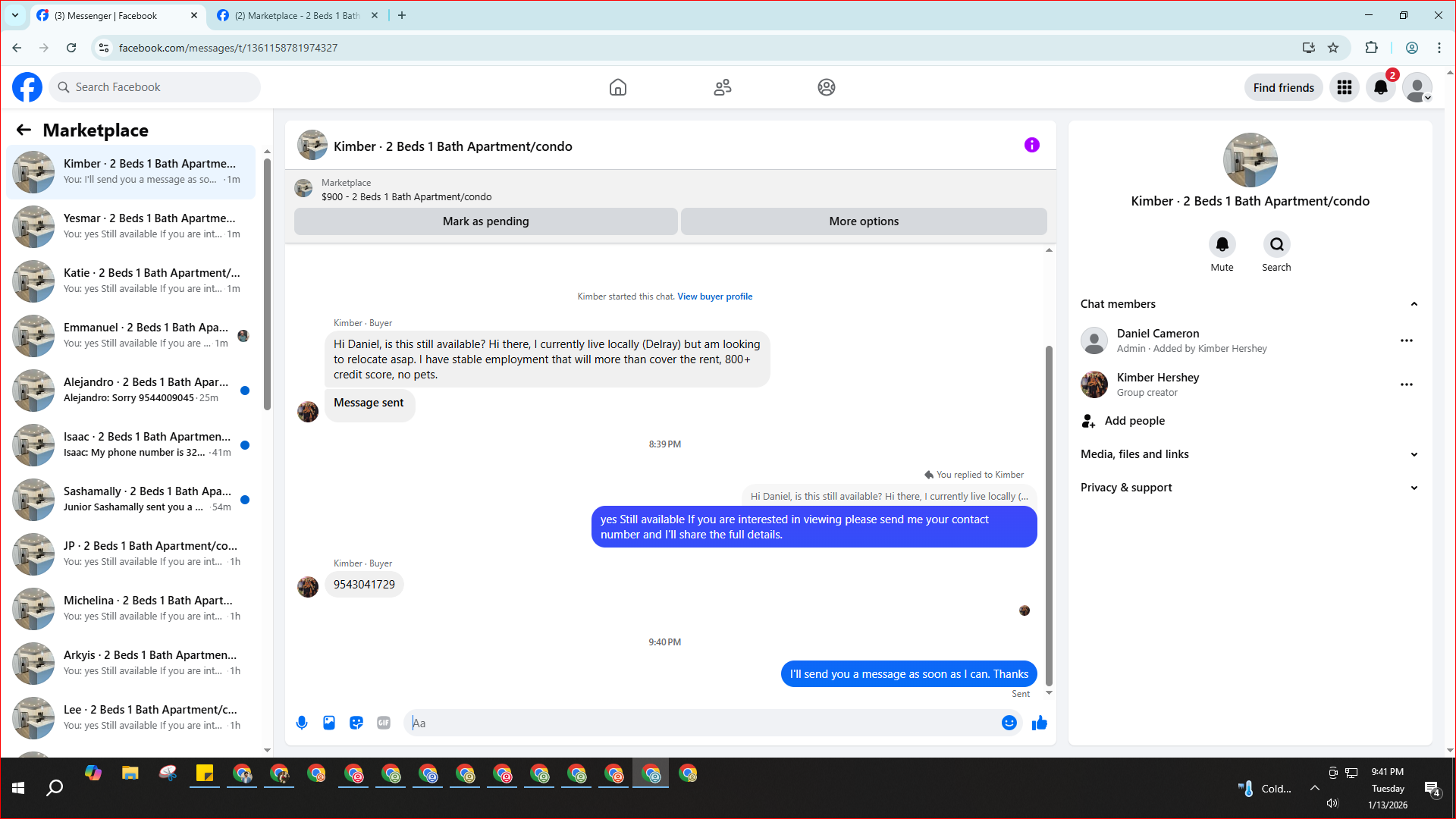
Task: Open the Facebook Home icon
Action: (617, 87)
